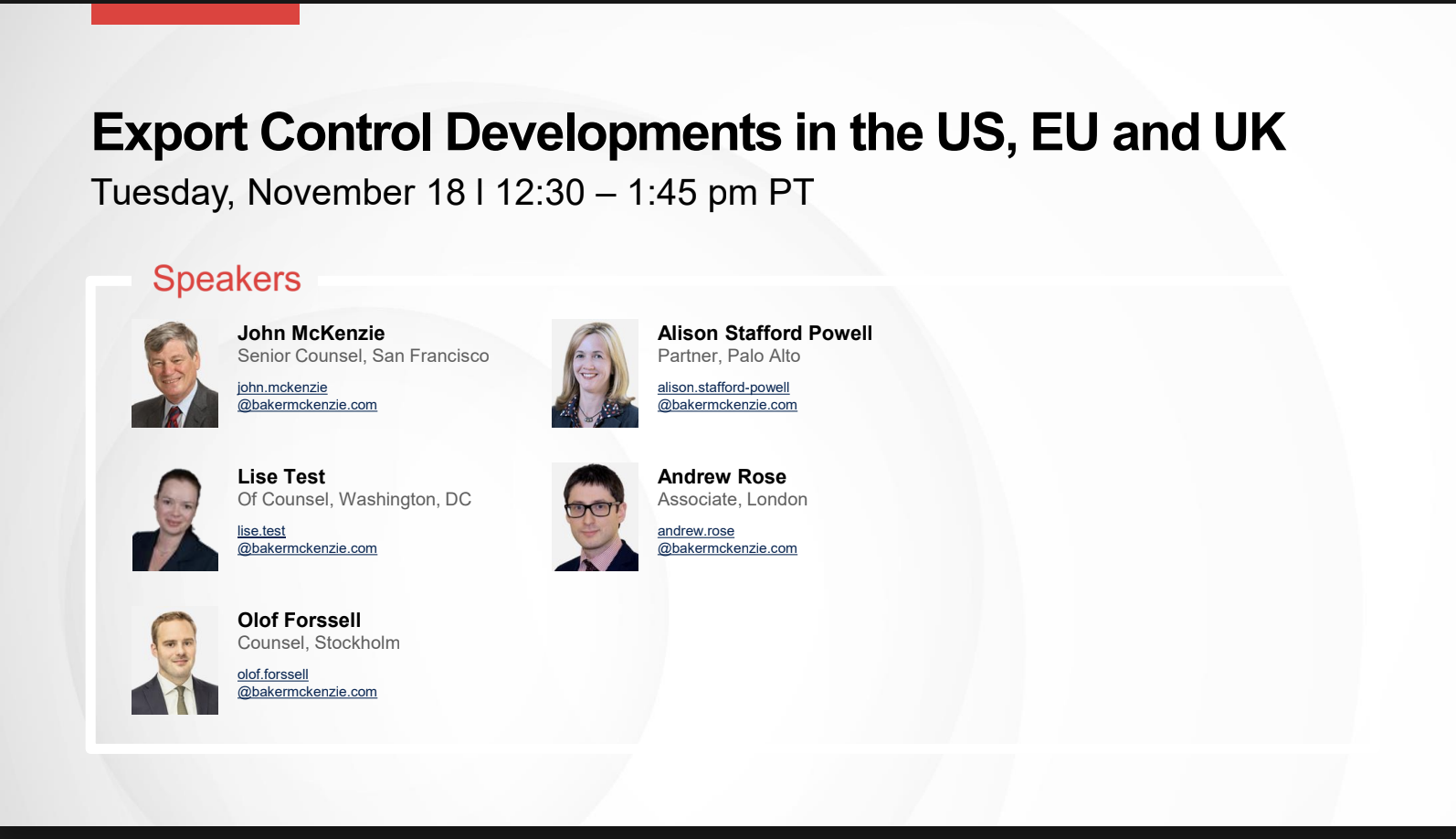1456x839 pixels.
Task: Select John McKenzie's headshot photo
Action: point(174,374)
